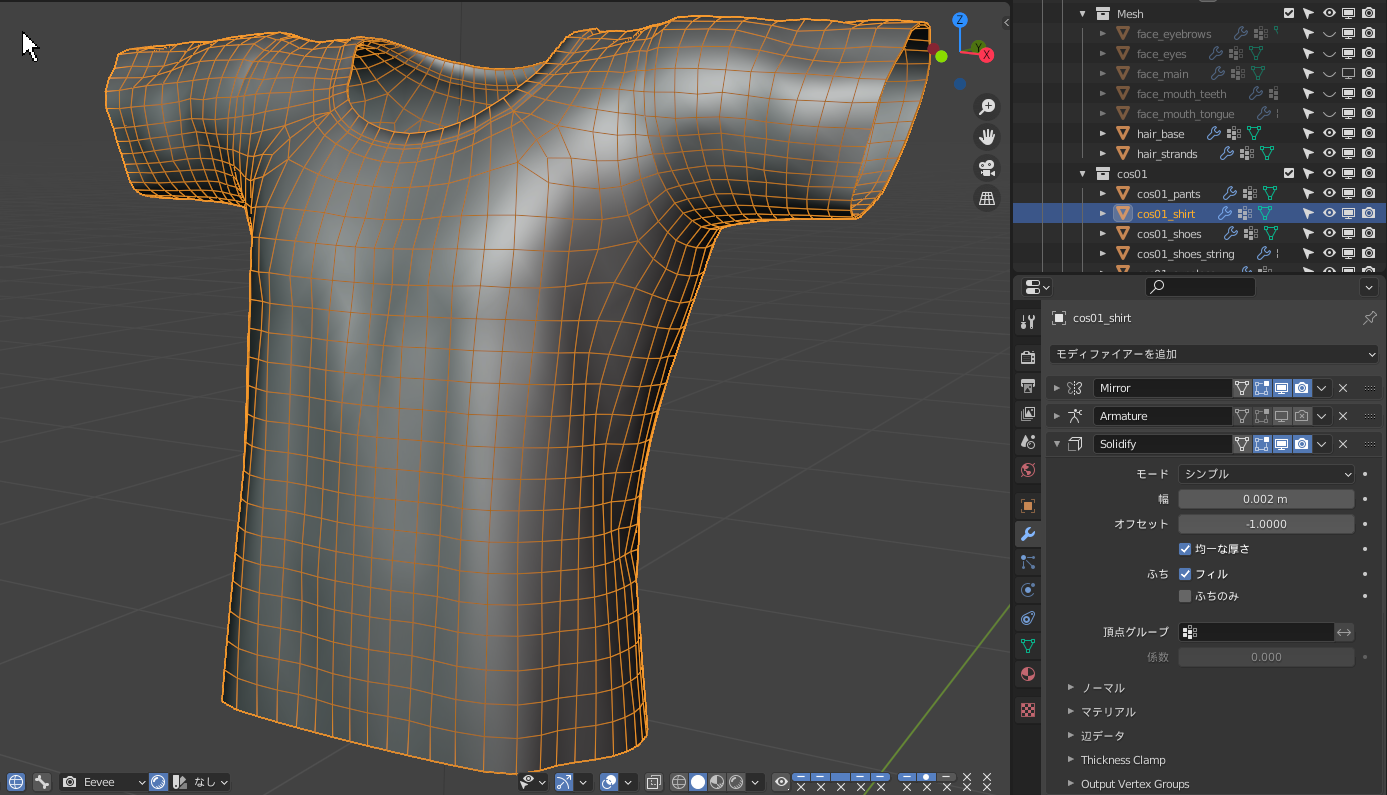Open the モード dropdown set to シンプル
This screenshot has width=1387, height=795.
coord(1266,474)
